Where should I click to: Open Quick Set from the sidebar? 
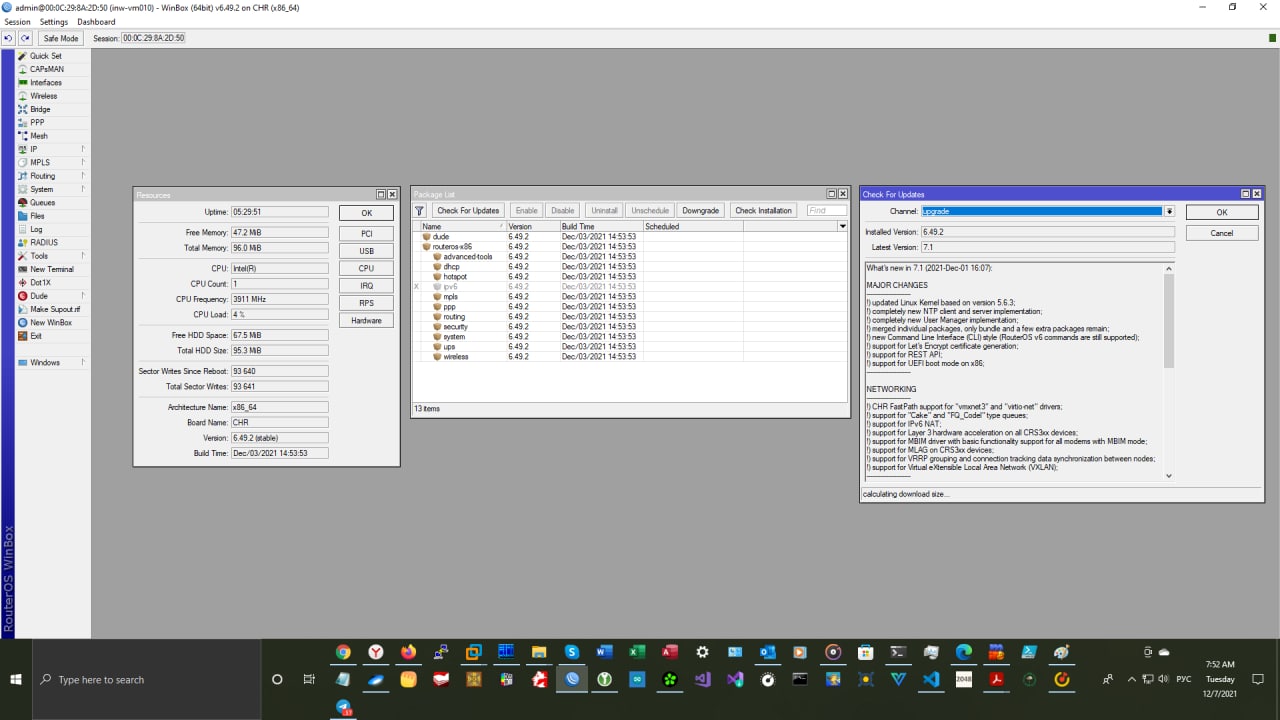pyautogui.click(x=45, y=56)
